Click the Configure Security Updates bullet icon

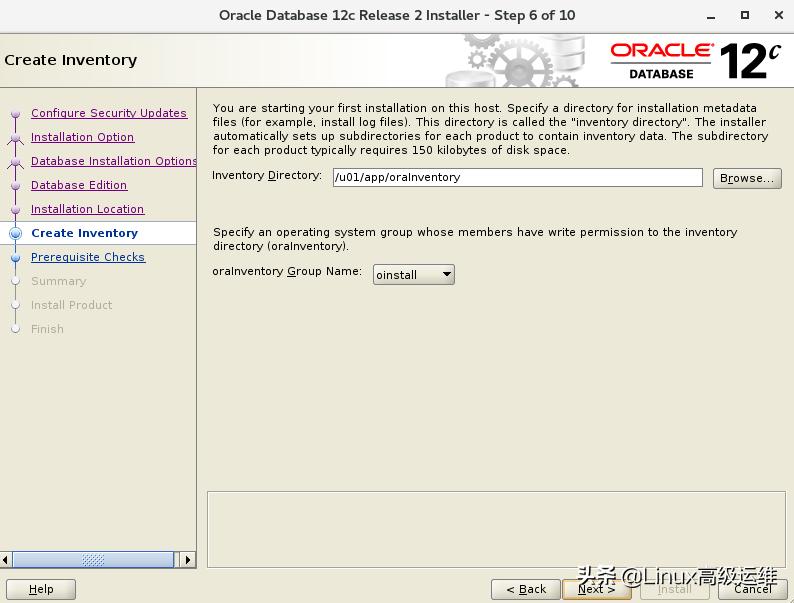click(16, 113)
